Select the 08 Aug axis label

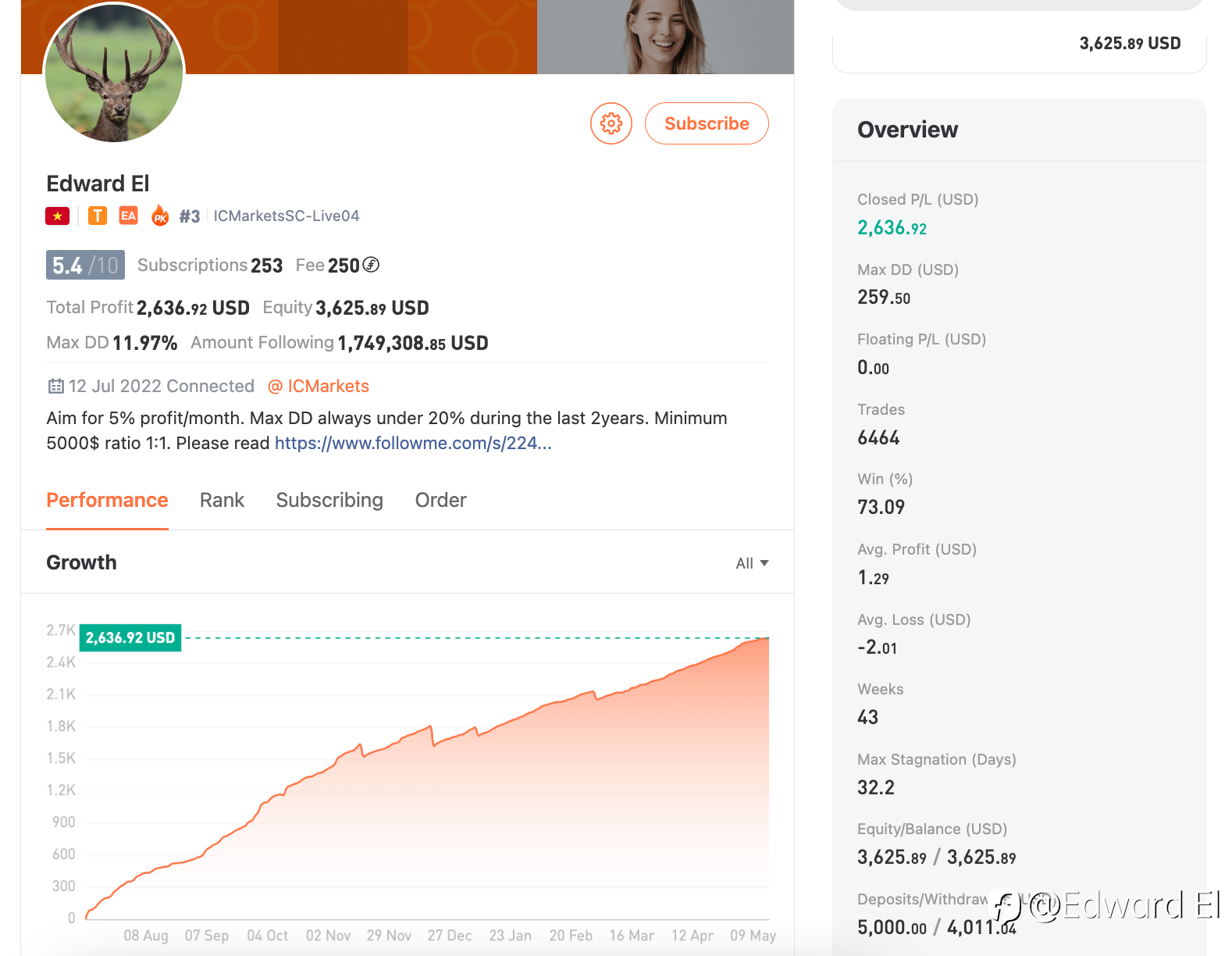pyautogui.click(x=146, y=935)
